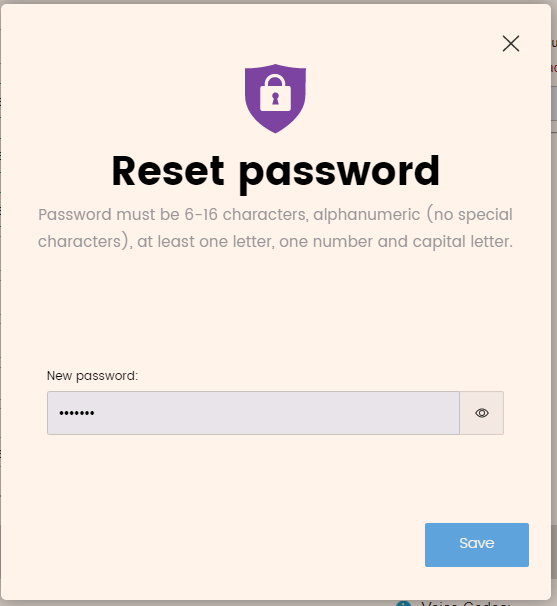
Task: Click the keyhole on the padlock icon
Action: pyautogui.click(x=275, y=98)
